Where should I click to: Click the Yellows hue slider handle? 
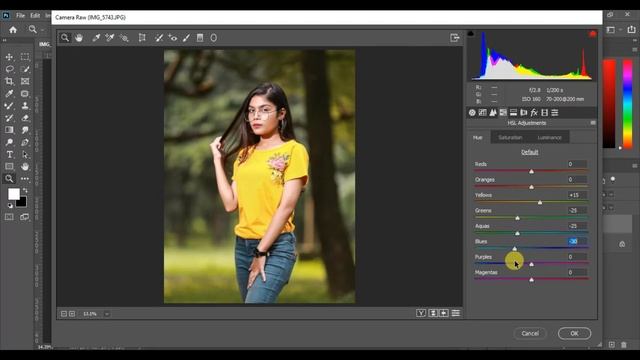tap(540, 202)
